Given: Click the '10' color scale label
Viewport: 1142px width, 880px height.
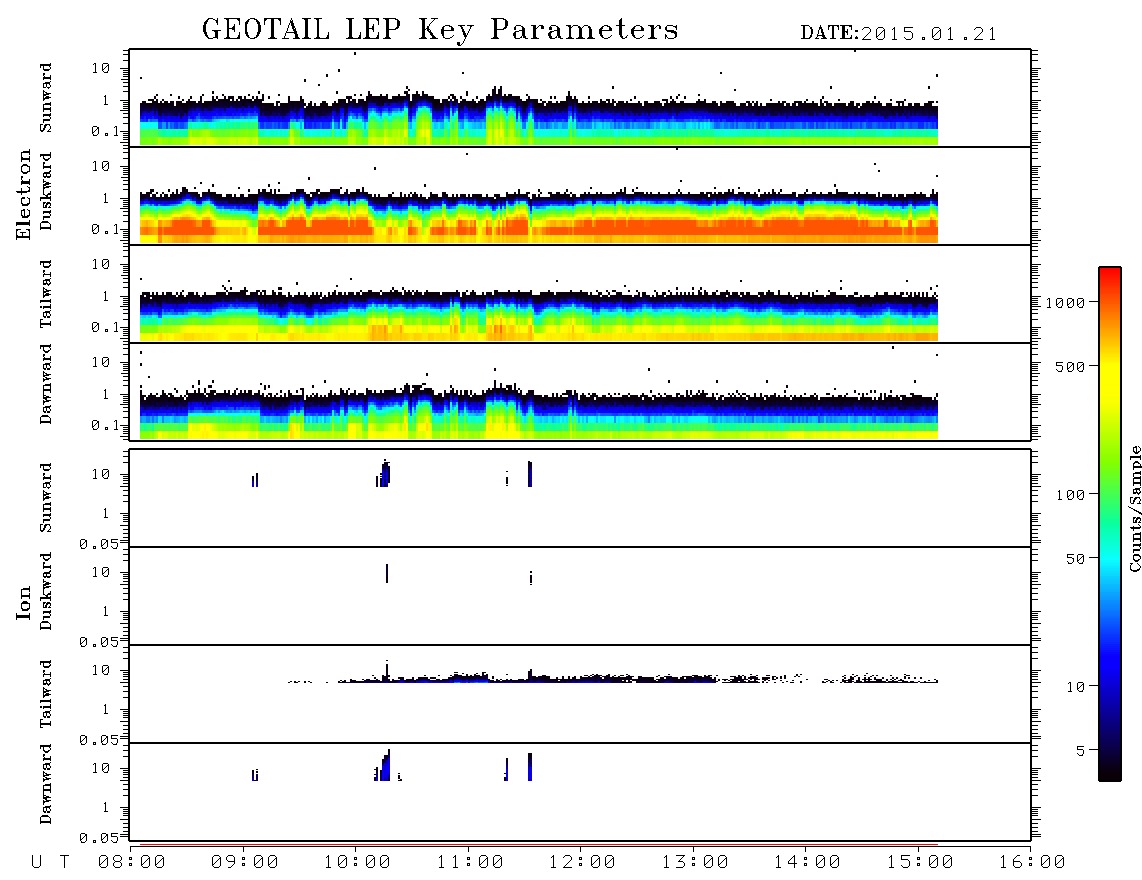Looking at the screenshot, I should 1076,686.
